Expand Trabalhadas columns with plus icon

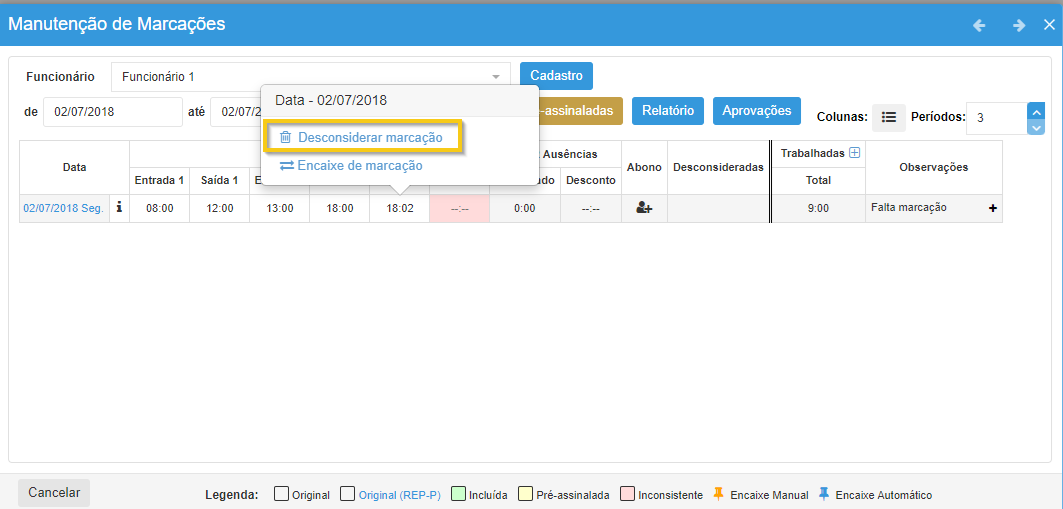[854, 153]
